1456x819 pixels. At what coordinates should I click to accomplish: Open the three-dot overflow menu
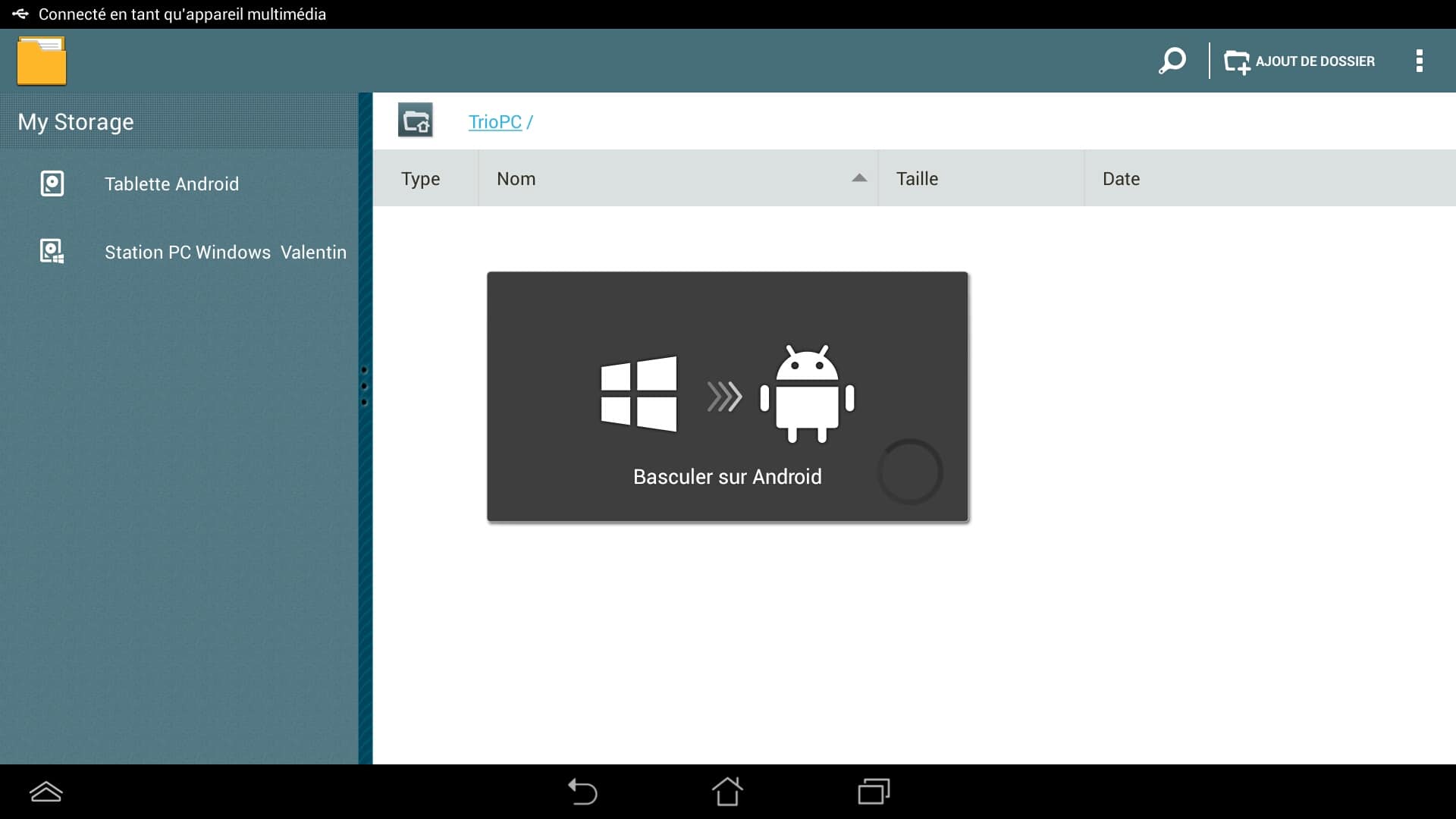[x=1419, y=61]
